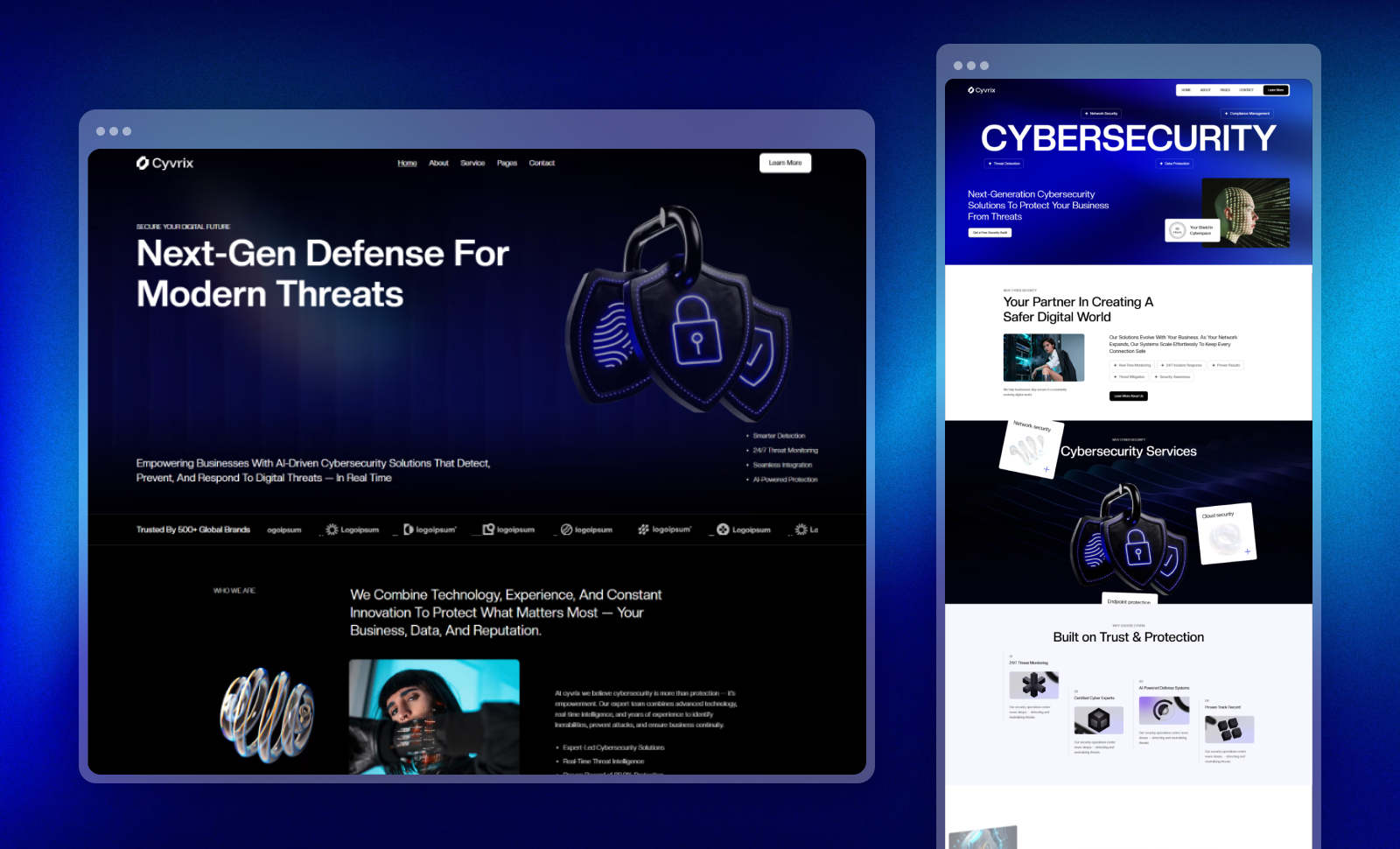Click the globe Logoipsum brand icon

[x=724, y=529]
